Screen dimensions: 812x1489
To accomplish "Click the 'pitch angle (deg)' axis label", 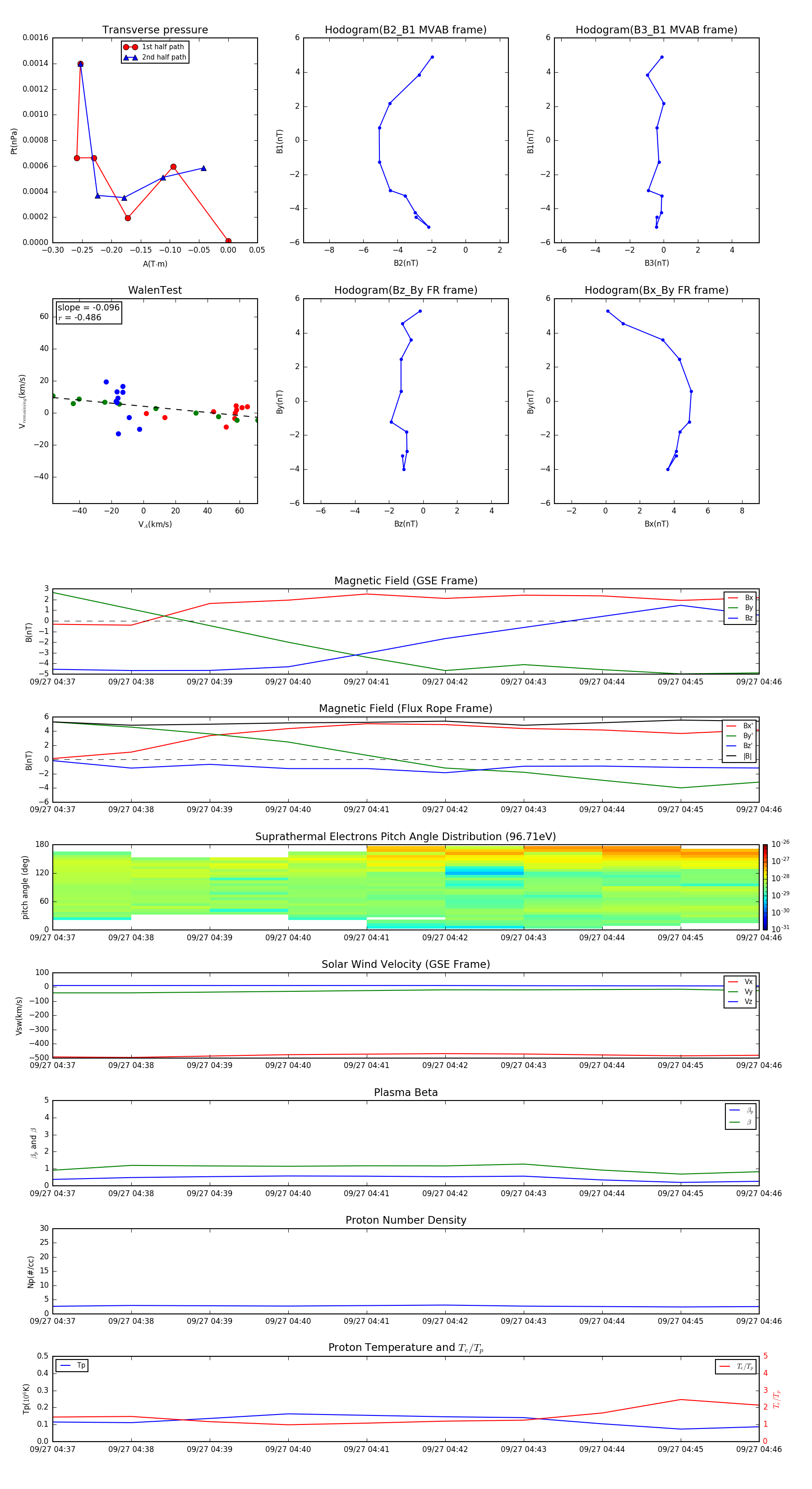I will coord(25,887).
